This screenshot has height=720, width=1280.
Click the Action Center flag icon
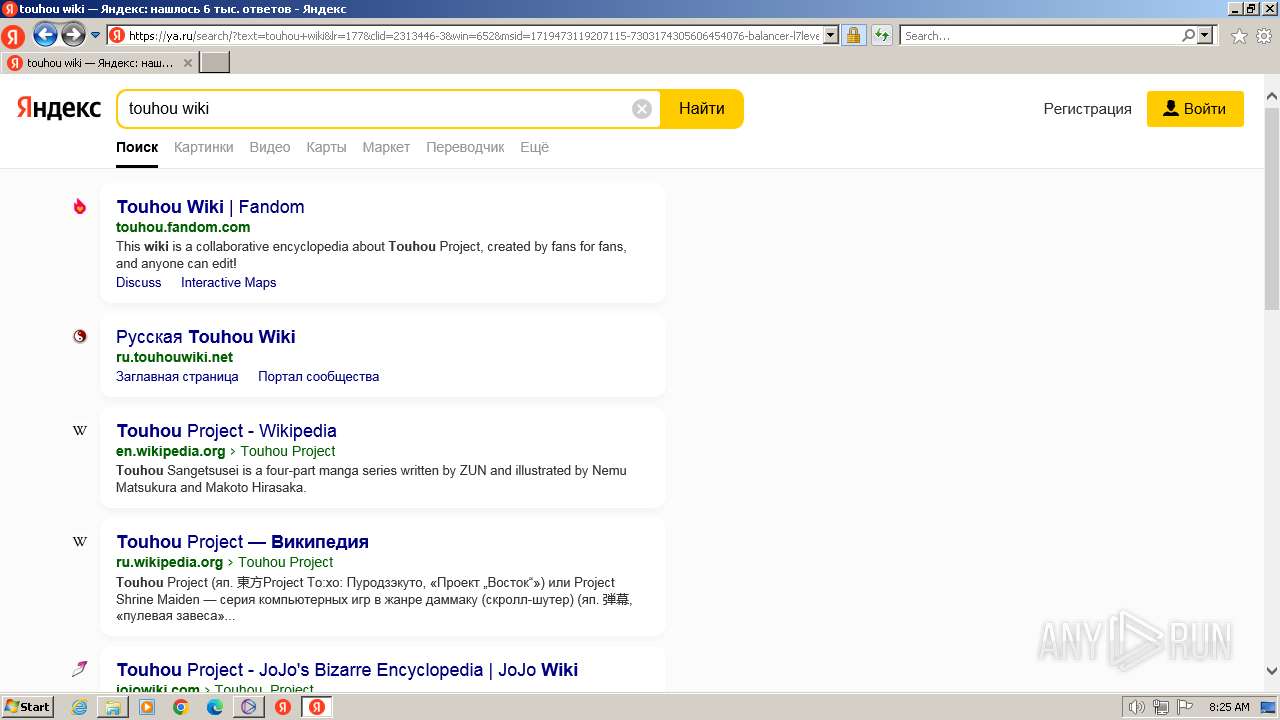[1184, 707]
